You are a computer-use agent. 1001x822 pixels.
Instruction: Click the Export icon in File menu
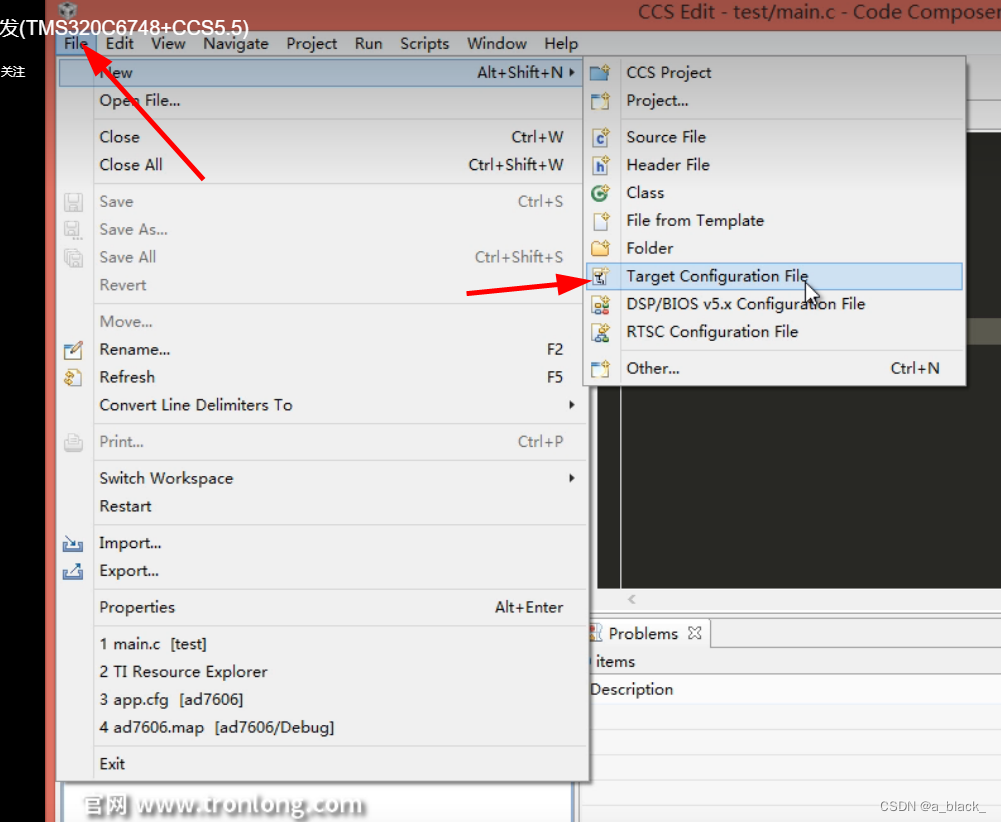point(73,571)
